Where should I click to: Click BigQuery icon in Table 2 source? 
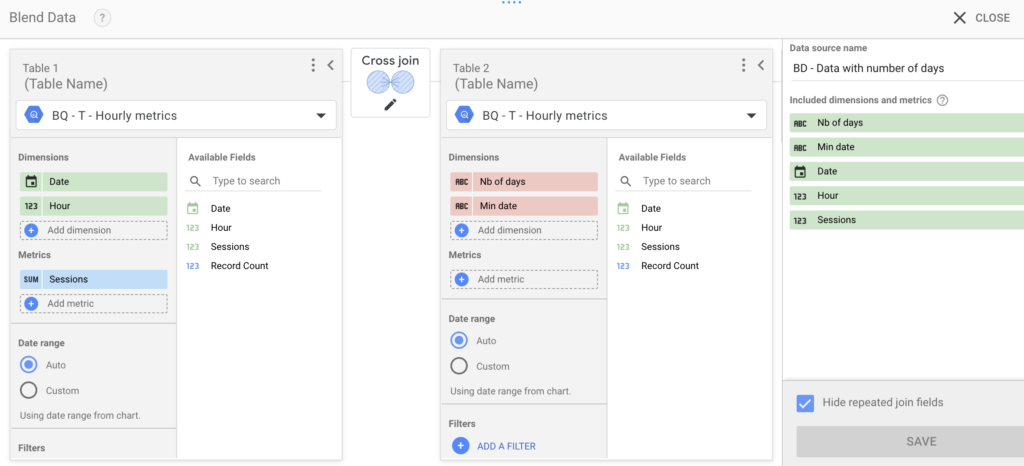[464, 116]
